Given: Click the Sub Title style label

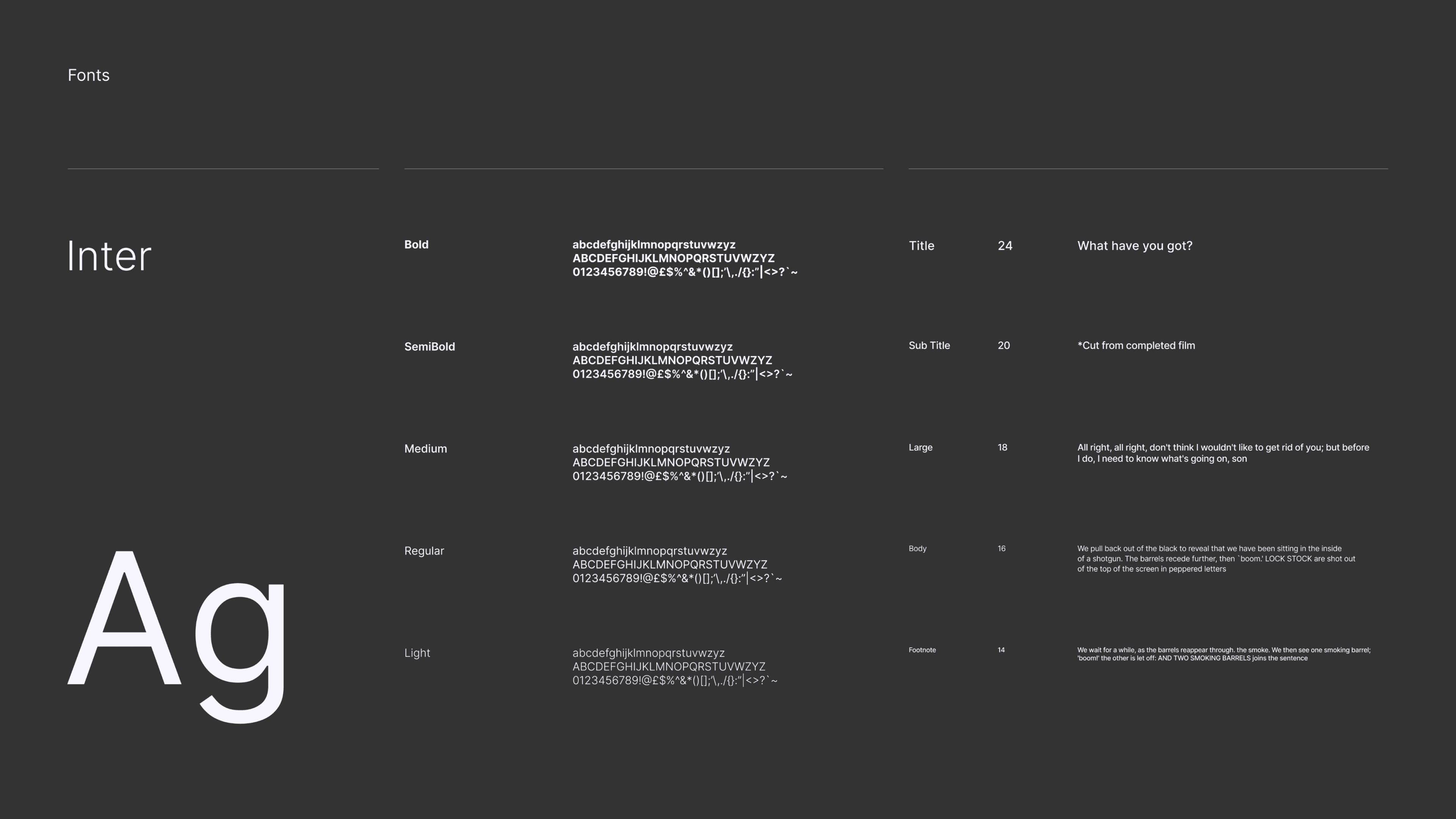Looking at the screenshot, I should pyautogui.click(x=929, y=345).
